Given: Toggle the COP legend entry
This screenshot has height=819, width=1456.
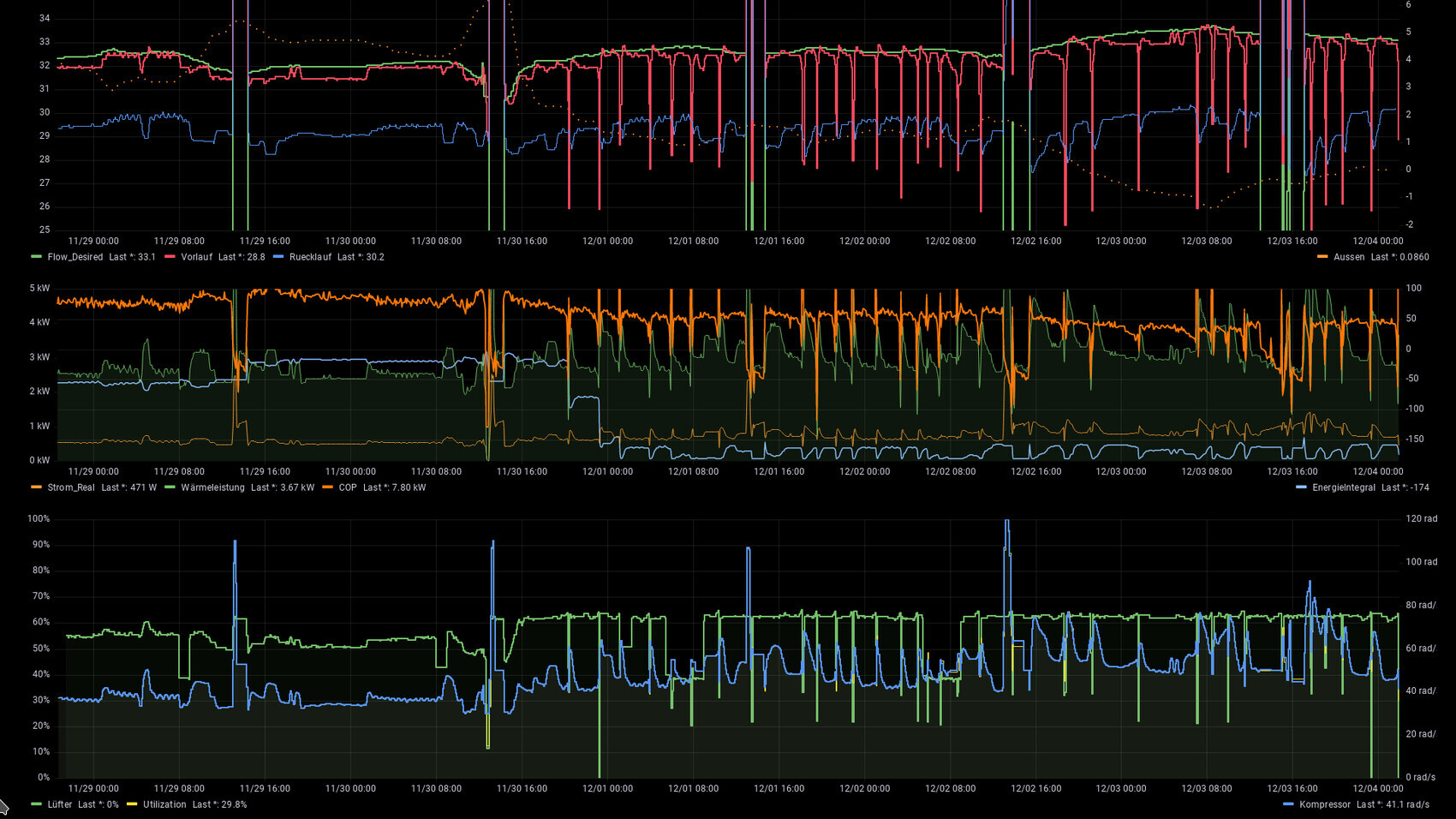Looking at the screenshot, I should click(x=347, y=487).
